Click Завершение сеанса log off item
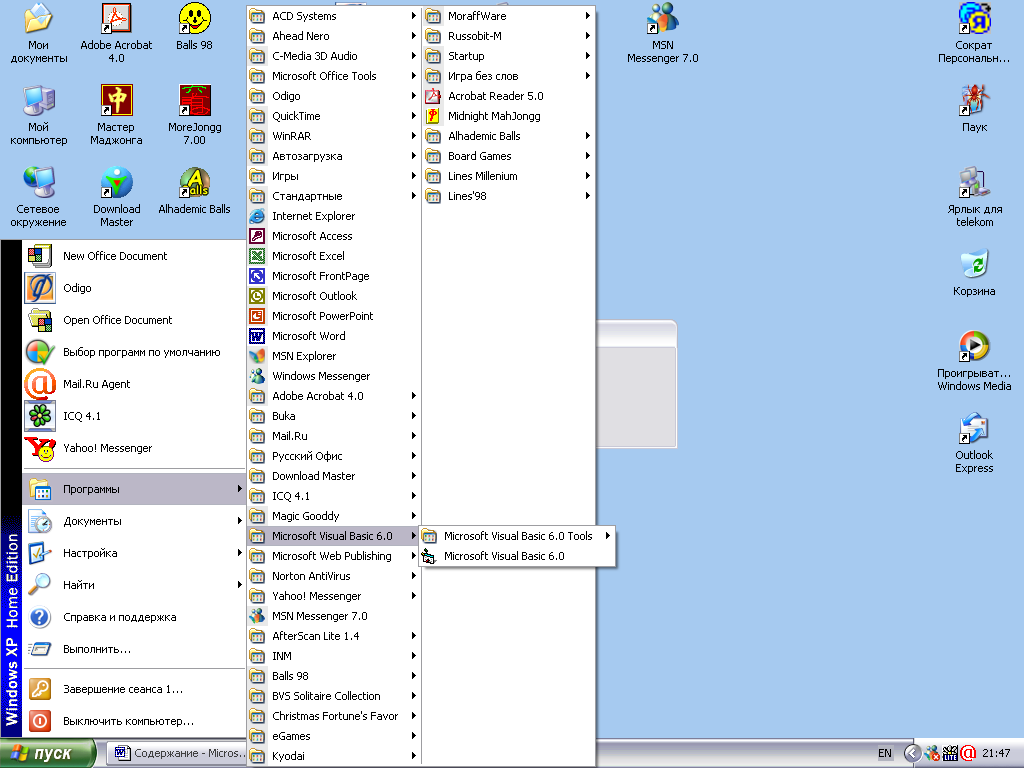1024x768 pixels. pyautogui.click(x=134, y=689)
